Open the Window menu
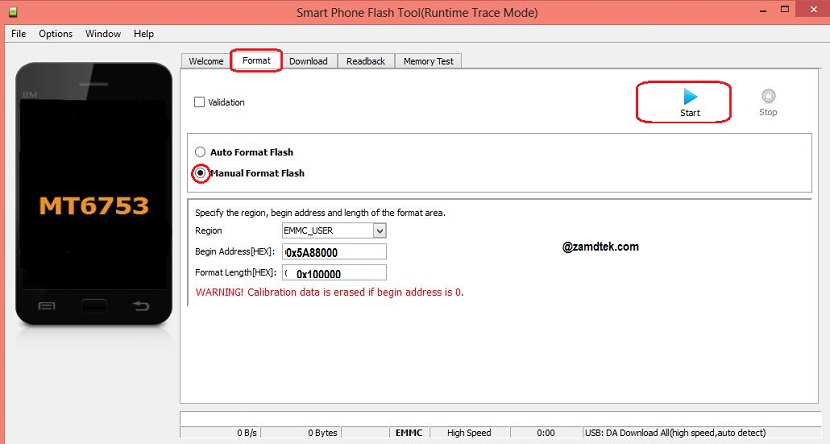This screenshot has height=444, width=830. pos(103,33)
